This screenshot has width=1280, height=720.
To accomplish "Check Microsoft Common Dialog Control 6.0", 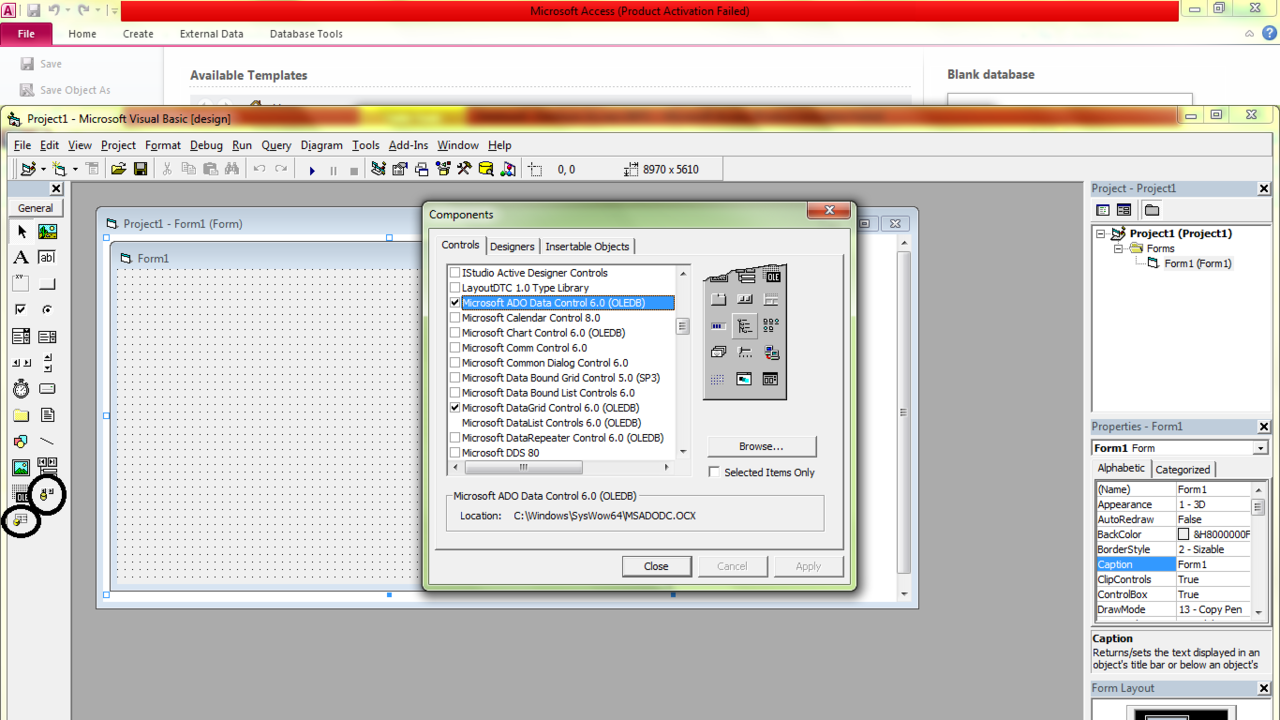I will tap(455, 363).
